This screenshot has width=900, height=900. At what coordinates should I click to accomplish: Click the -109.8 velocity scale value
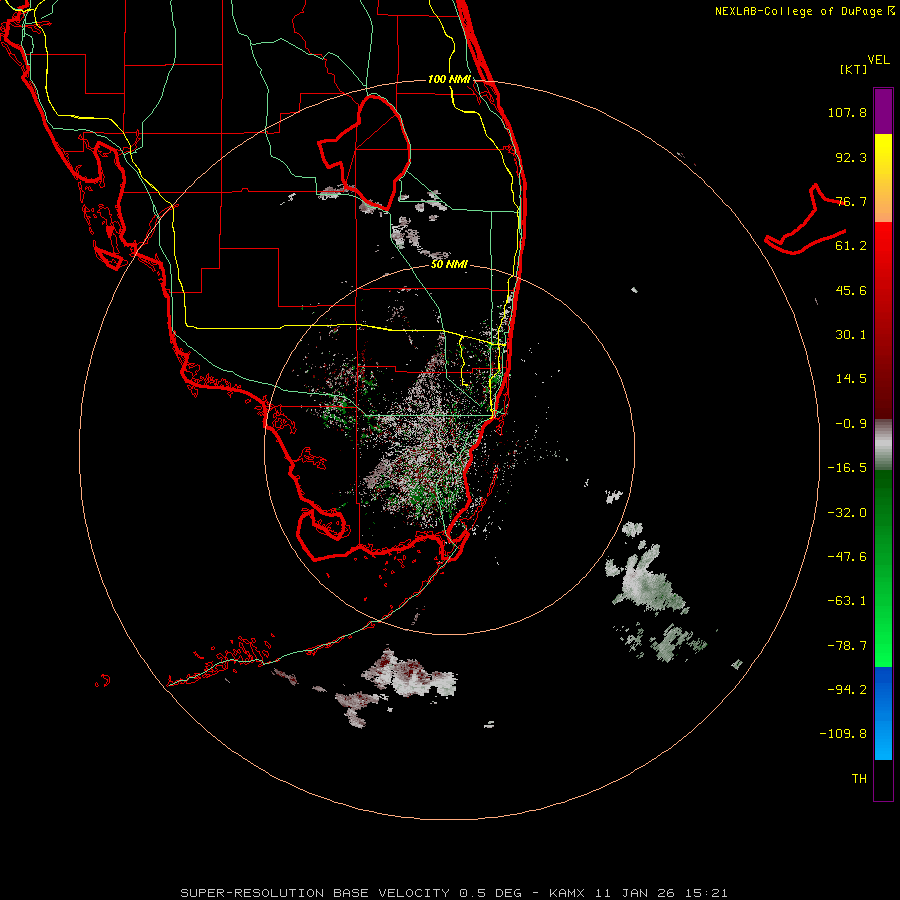pyautogui.click(x=843, y=734)
